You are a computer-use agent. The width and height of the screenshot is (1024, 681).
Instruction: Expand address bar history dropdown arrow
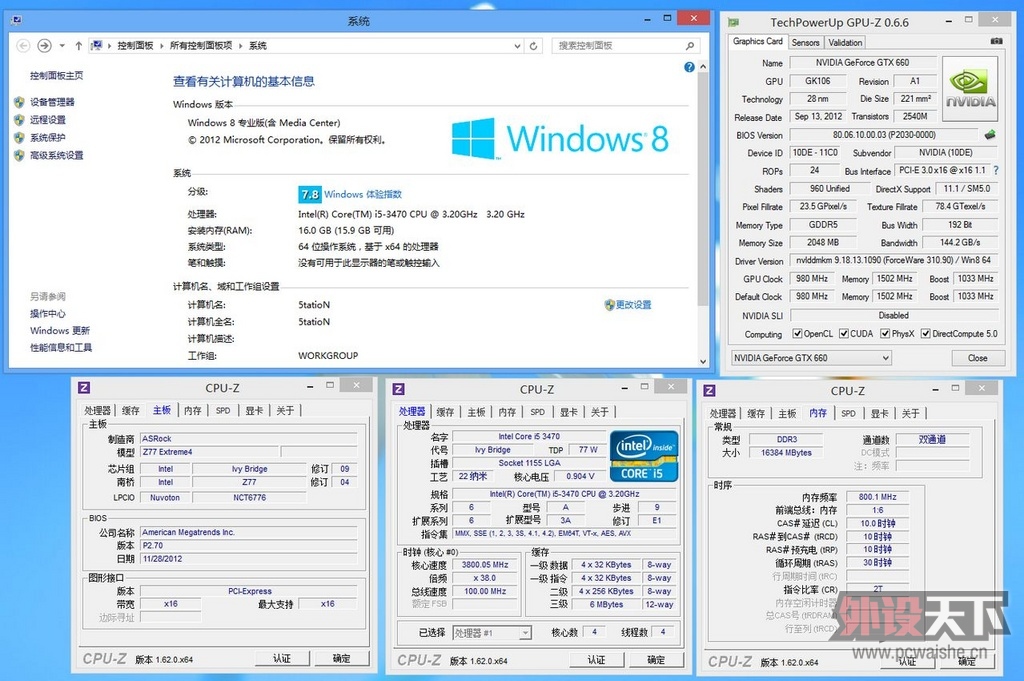pyautogui.click(x=517, y=46)
